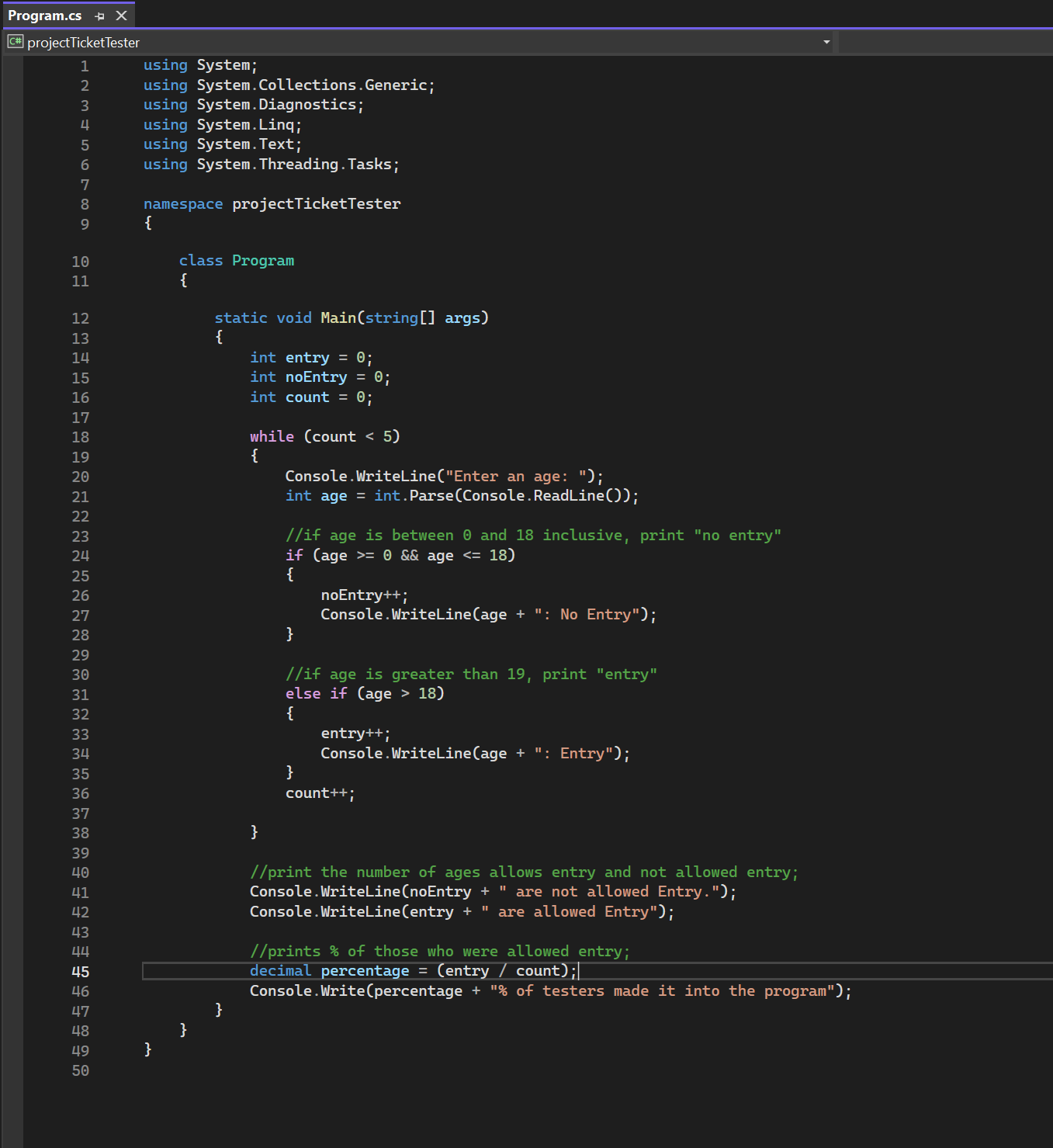This screenshot has width=1053, height=1148.
Task: Click line number 31 in the gutter
Action: click(x=81, y=695)
